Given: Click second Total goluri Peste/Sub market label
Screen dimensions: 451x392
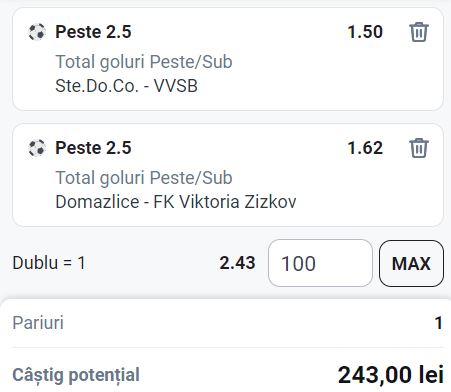Looking at the screenshot, I should 144,178.
